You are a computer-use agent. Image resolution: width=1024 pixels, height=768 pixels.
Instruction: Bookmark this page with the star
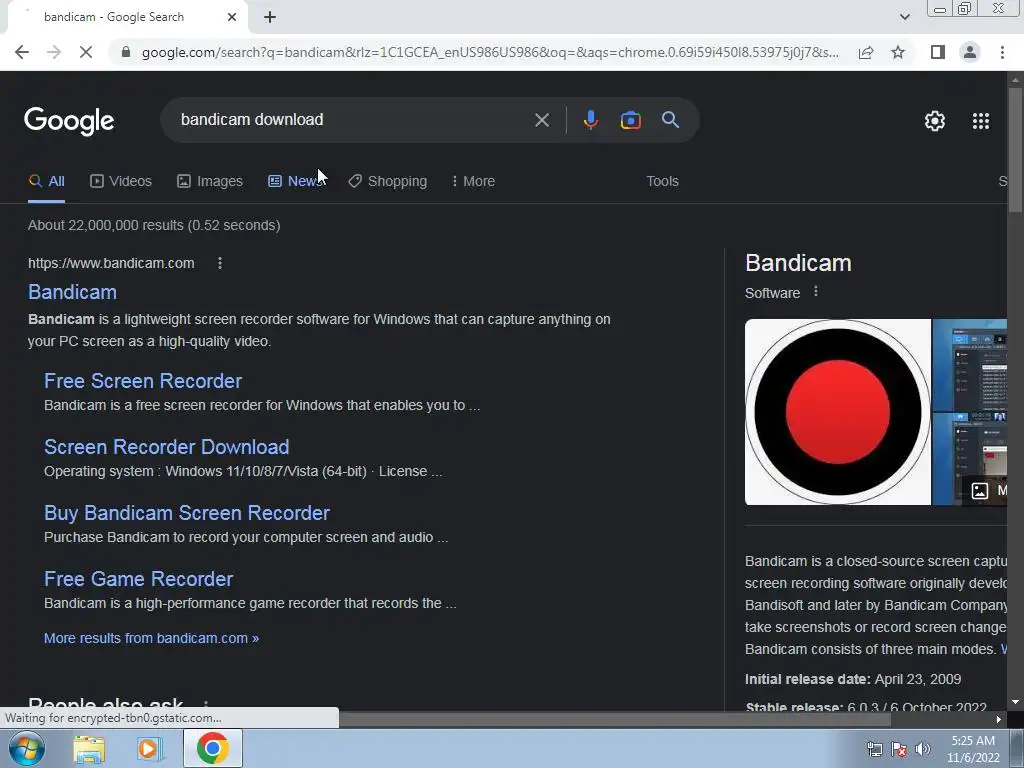click(x=898, y=52)
